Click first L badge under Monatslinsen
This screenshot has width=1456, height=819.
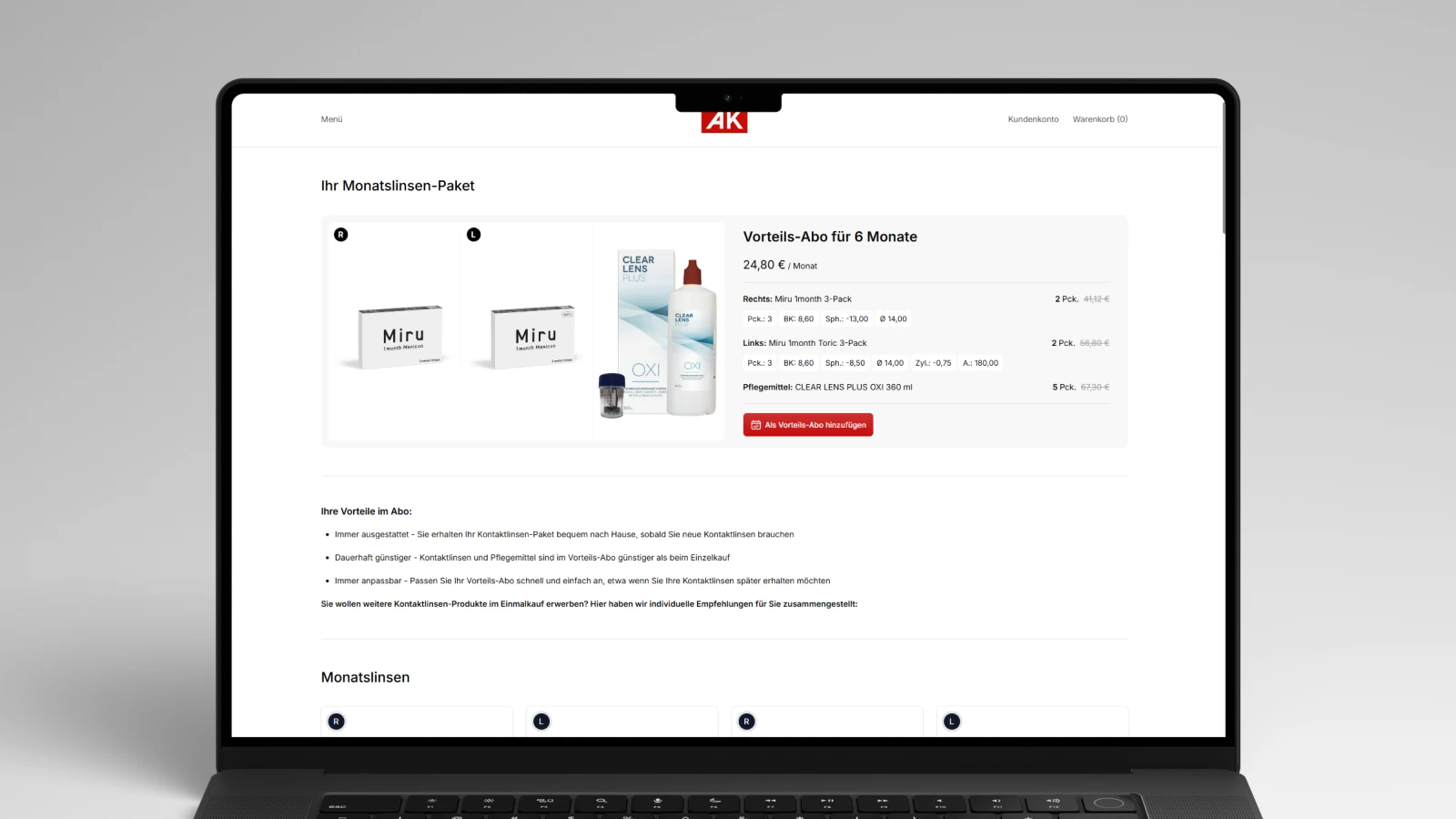541,722
